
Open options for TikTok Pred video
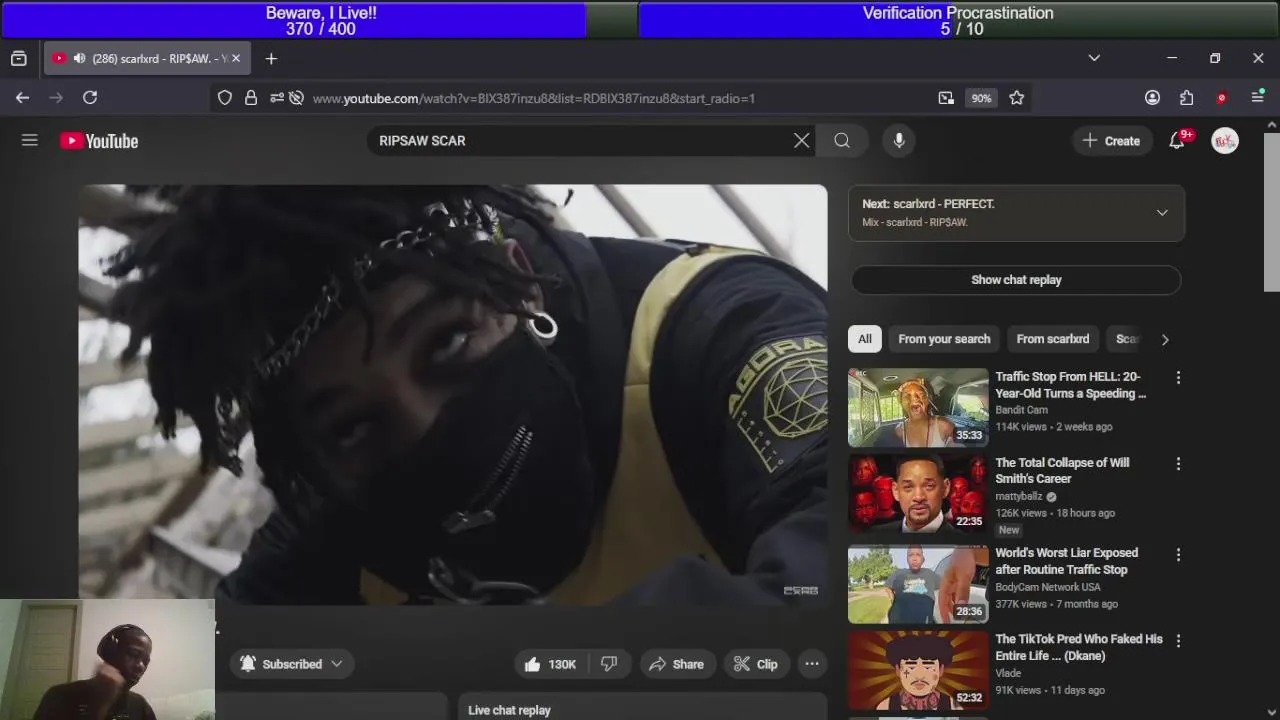tap(1178, 640)
